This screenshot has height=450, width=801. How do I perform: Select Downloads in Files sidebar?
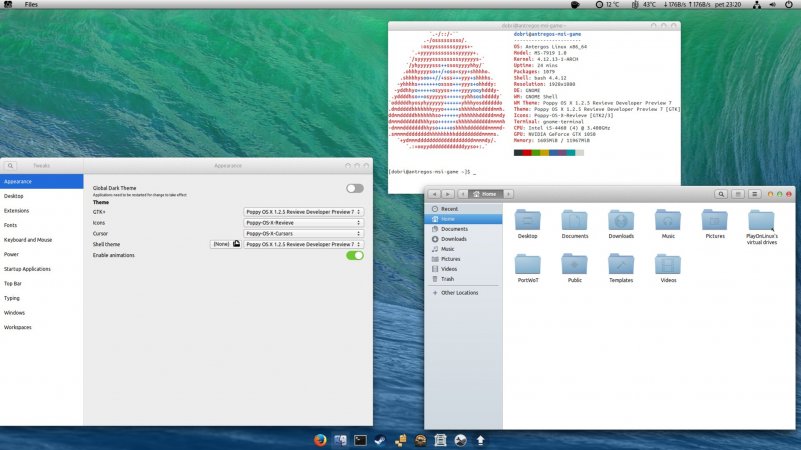pyautogui.click(x=463, y=239)
